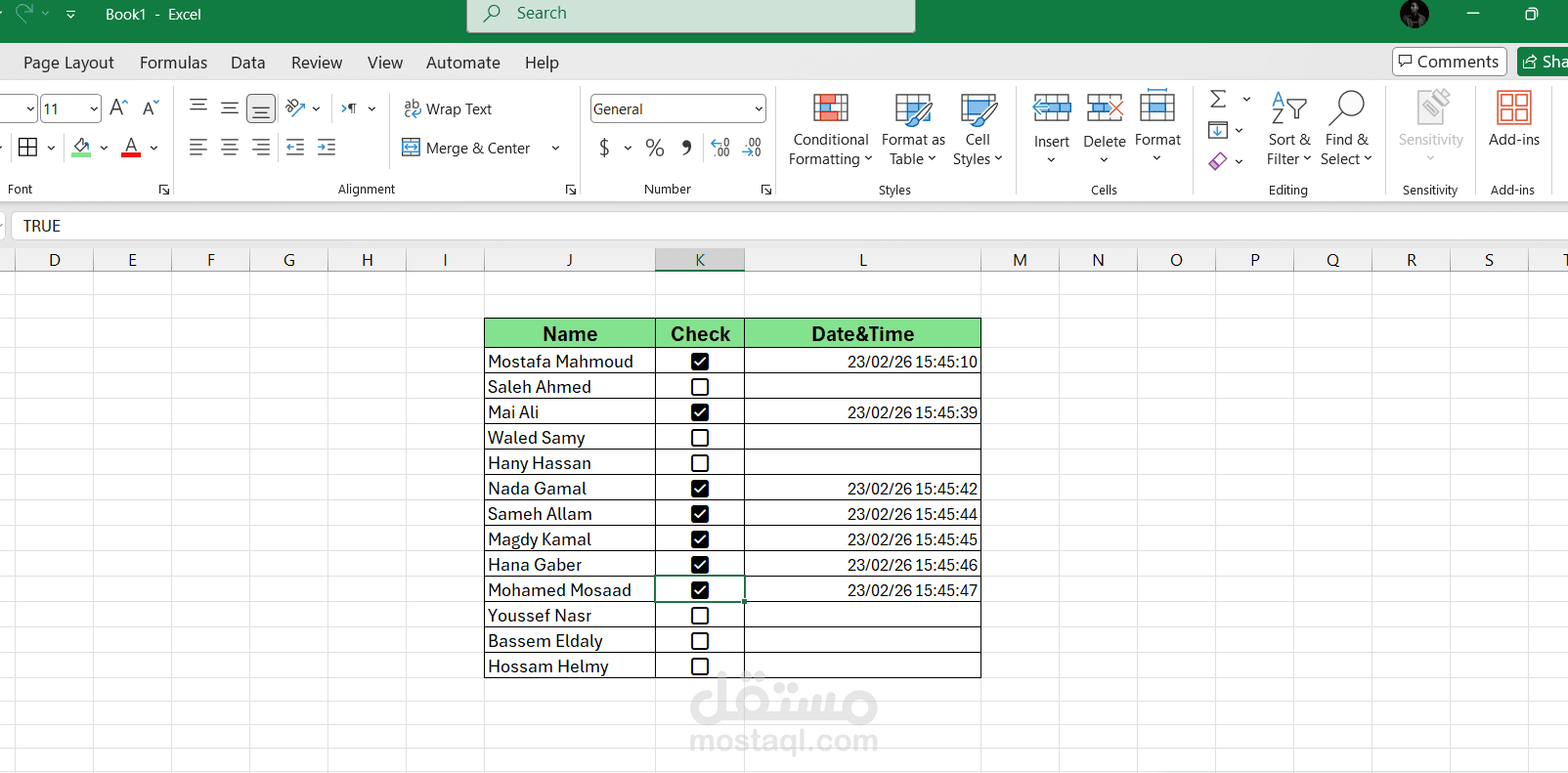Click Merge & Center button
Image resolution: width=1568 pixels, height=773 pixels.
[x=466, y=148]
